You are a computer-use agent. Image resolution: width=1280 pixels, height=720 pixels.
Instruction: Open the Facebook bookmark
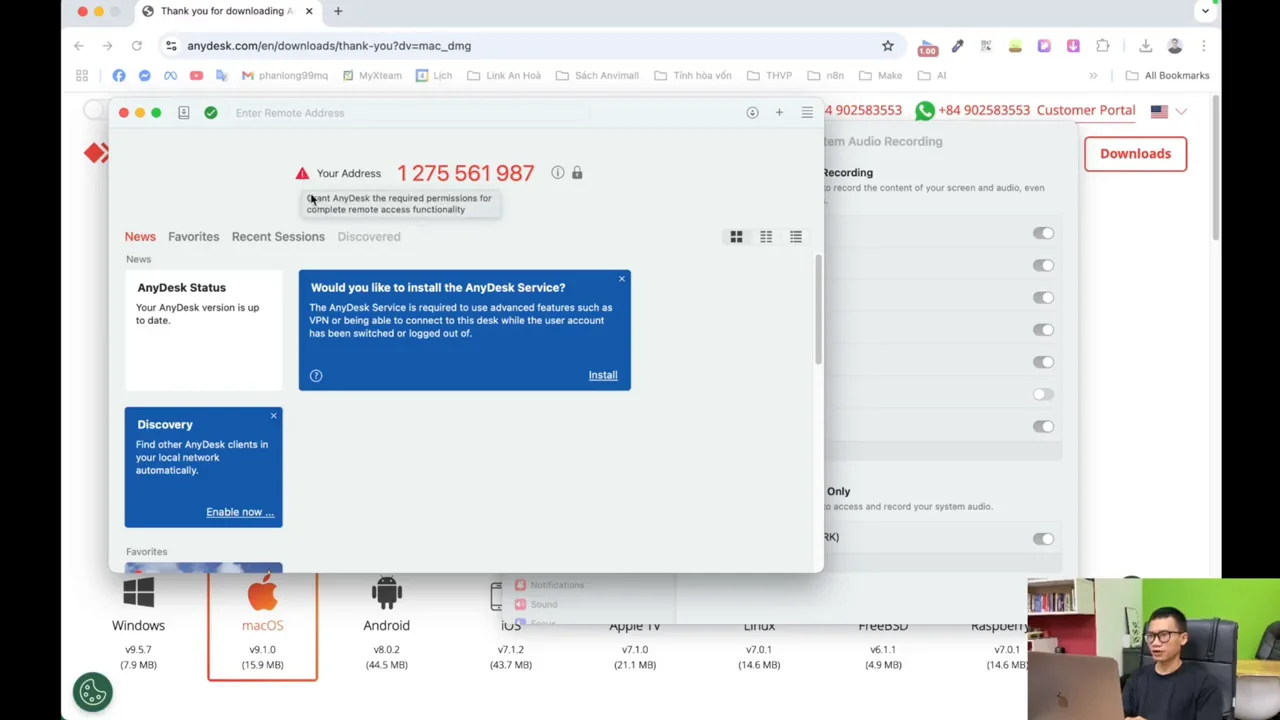(119, 75)
